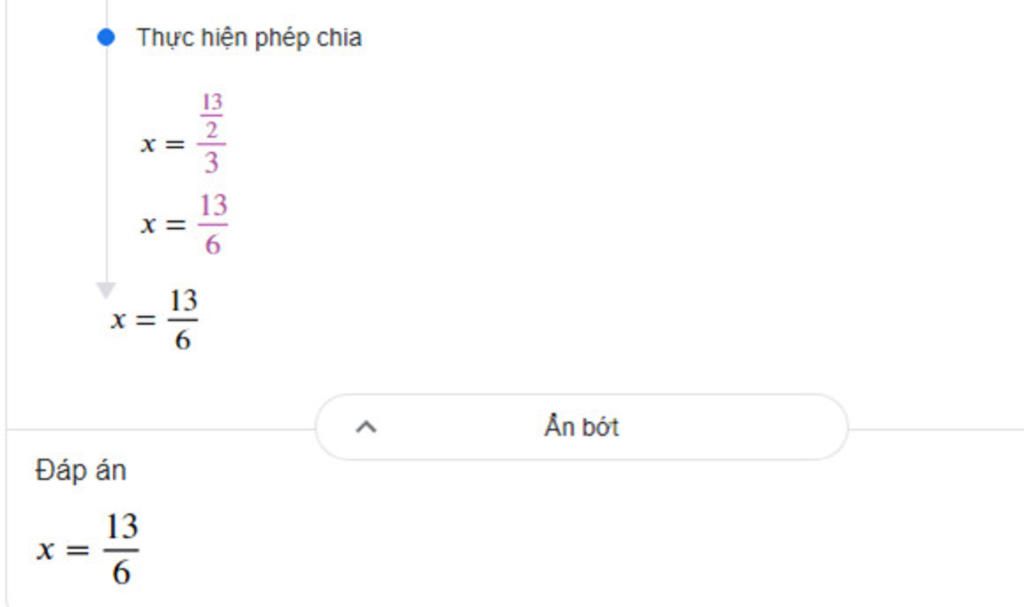The image size is (1024, 607).
Task: Click the gray arrowhead ending the step line
Action: click(x=106, y=291)
